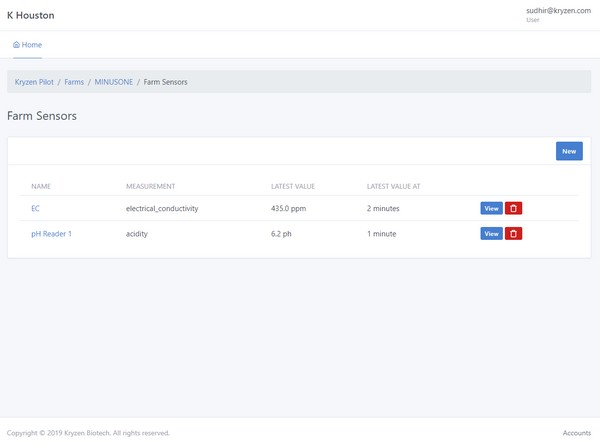This screenshot has height=446, width=600.
Task: Open the pH Reader 1 link
Action: point(51,233)
